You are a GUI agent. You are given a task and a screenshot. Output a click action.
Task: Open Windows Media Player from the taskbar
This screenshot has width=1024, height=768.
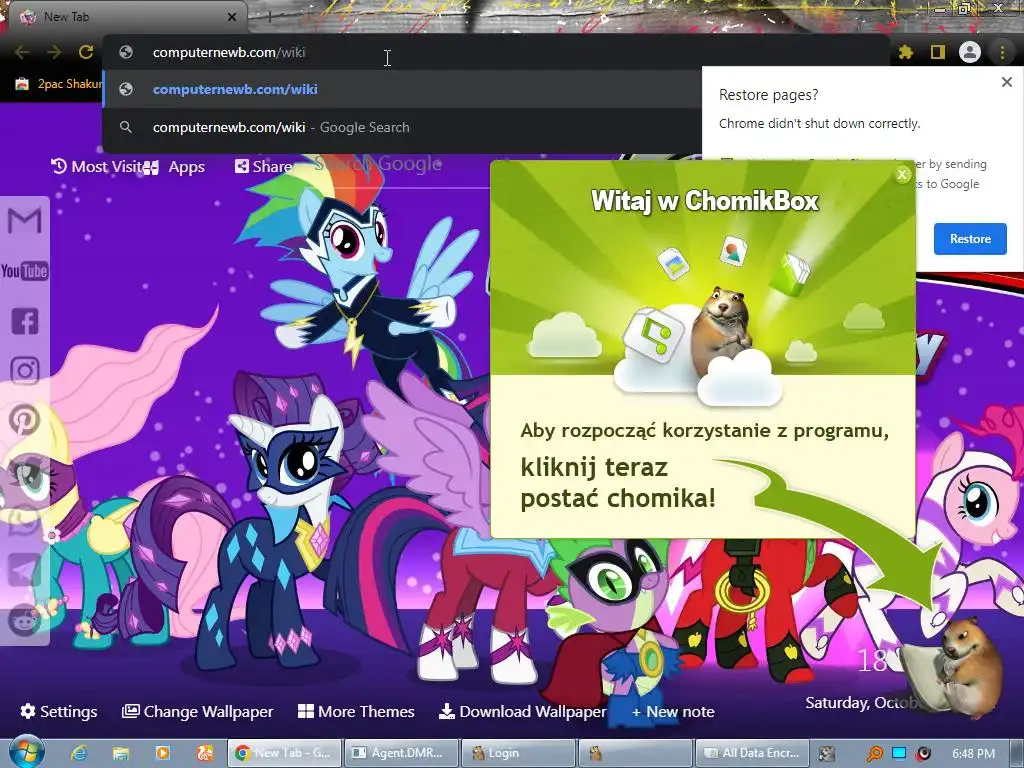(163, 753)
